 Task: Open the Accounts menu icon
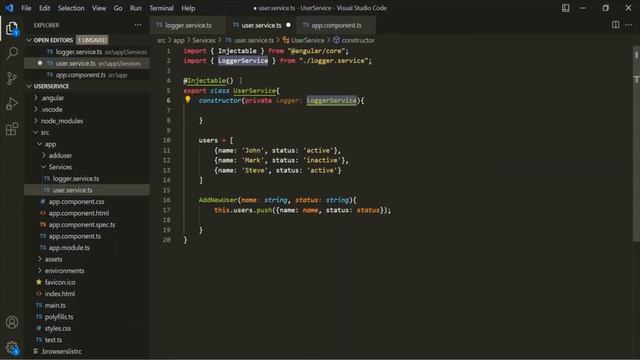pos(12,322)
